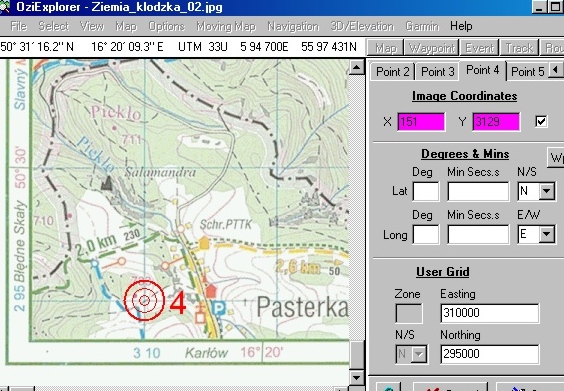
Task: Click the Map toolbar button
Action: point(386,48)
